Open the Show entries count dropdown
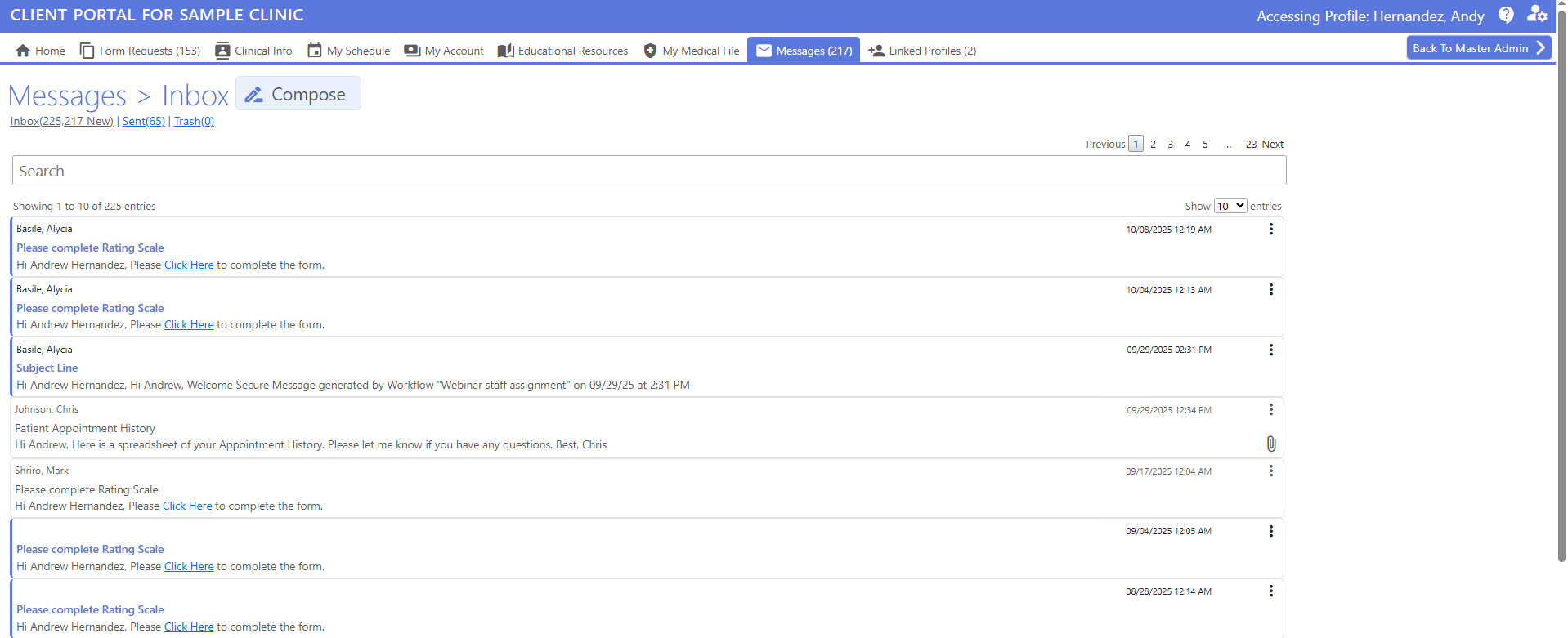The height and width of the screenshot is (638, 1568). tap(1230, 206)
